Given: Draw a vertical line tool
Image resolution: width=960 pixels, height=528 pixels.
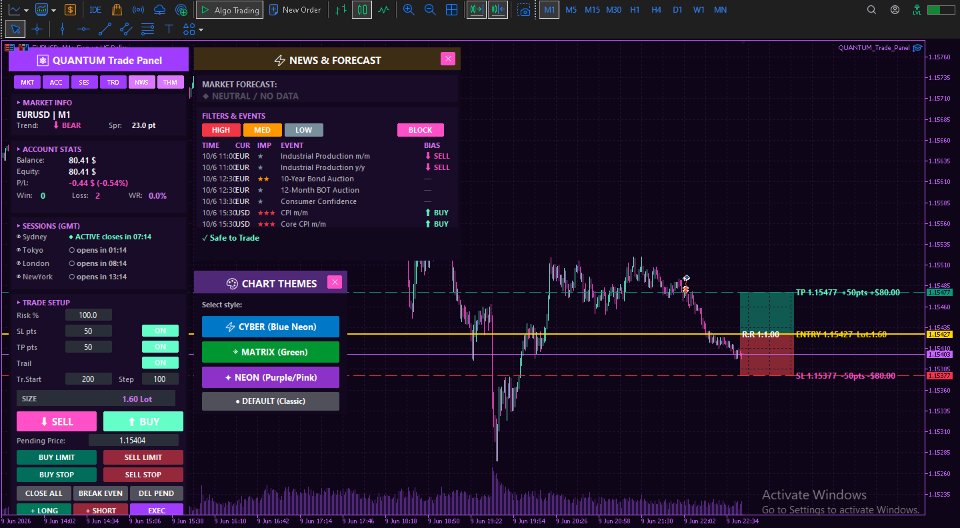Looking at the screenshot, I should (62, 29).
